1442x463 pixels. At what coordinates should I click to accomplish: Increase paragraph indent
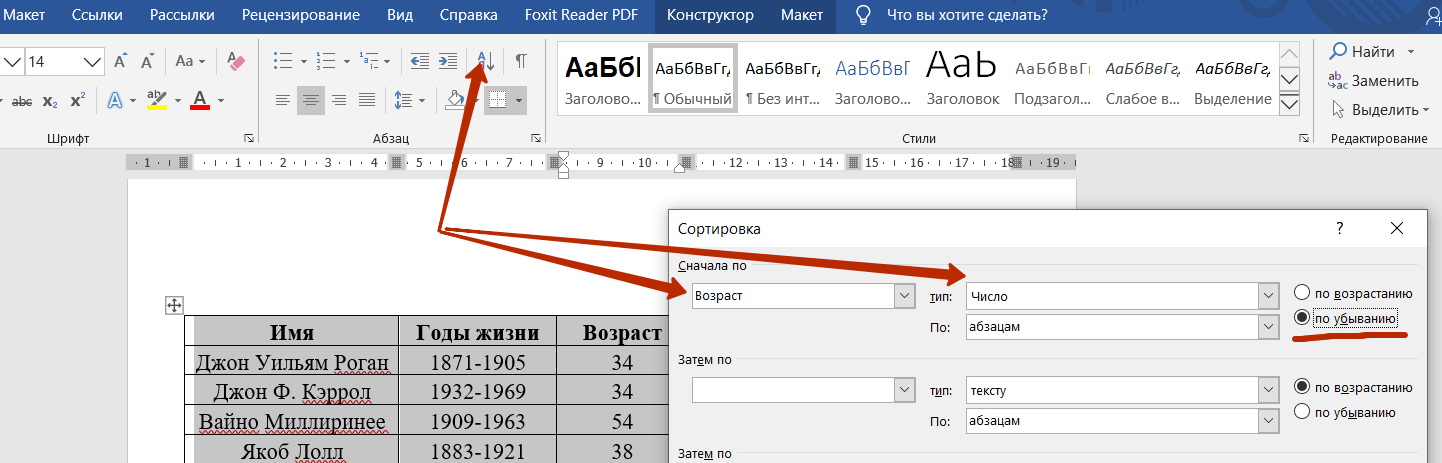448,61
